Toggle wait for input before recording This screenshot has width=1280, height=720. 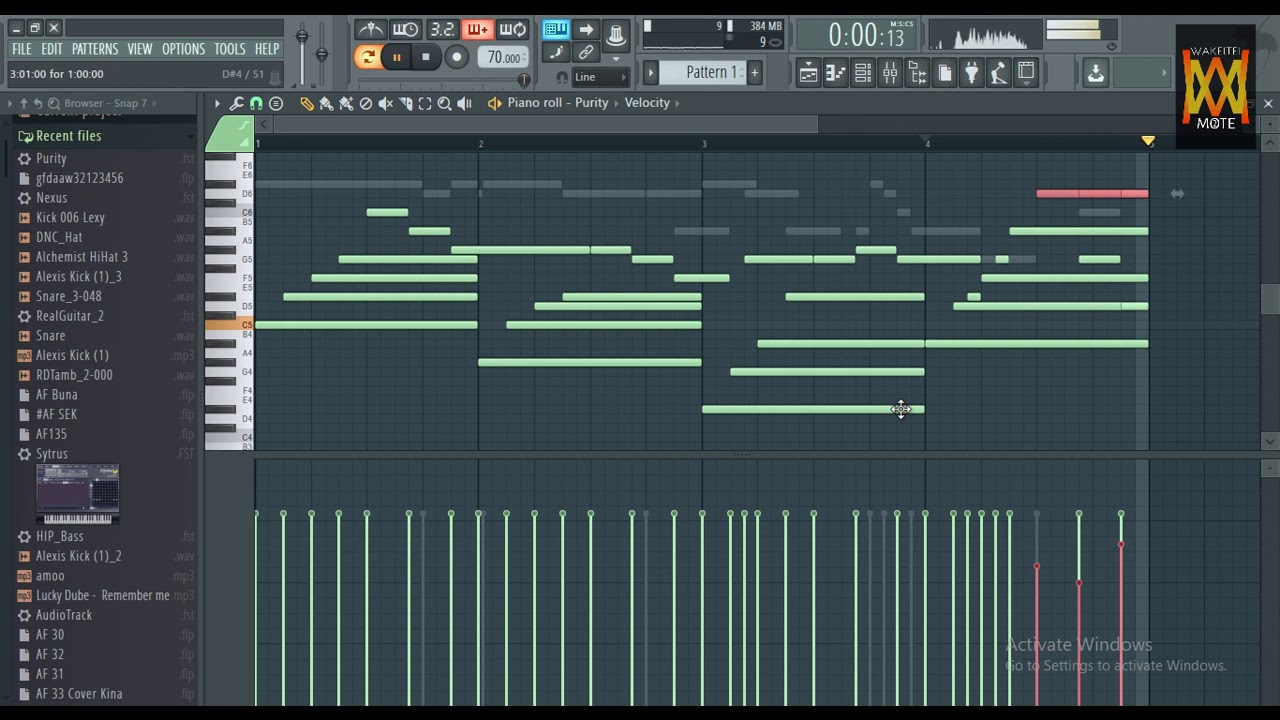[405, 29]
